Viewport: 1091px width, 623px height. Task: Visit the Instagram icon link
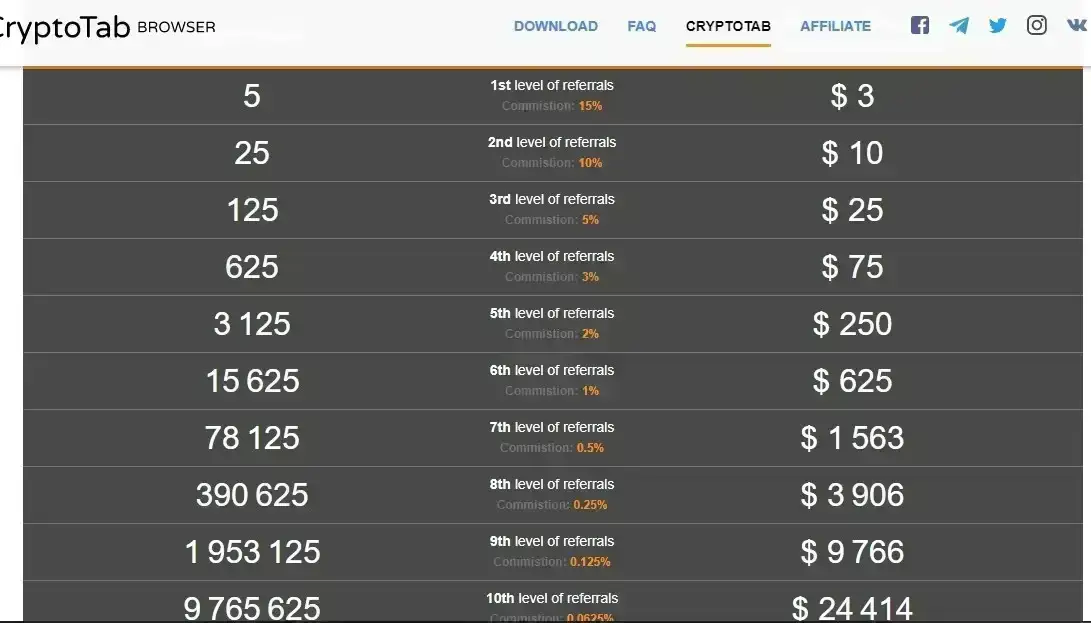1037,26
